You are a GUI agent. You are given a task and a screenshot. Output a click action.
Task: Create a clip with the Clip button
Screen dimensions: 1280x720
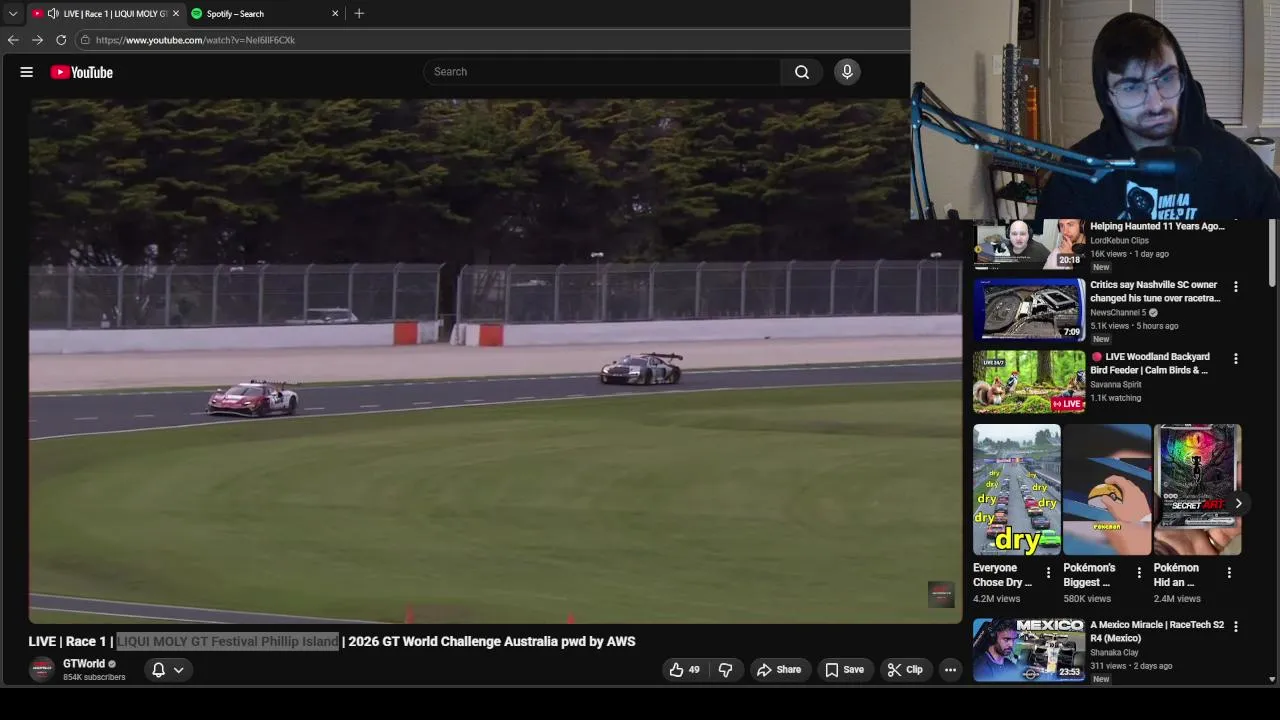pyautogui.click(x=905, y=670)
